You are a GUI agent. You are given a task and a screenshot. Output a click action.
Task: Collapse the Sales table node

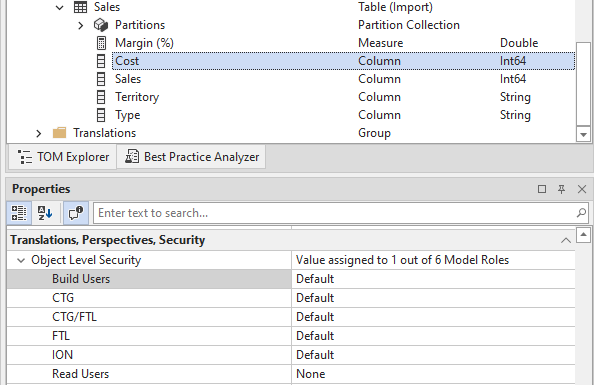(59, 7)
